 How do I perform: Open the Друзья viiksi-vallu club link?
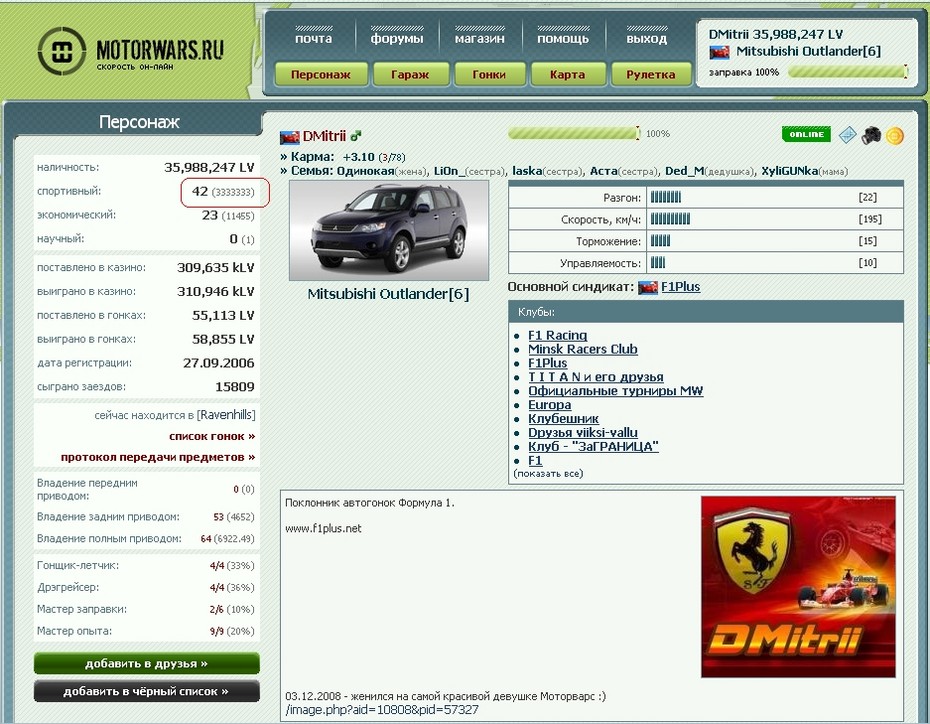583,433
